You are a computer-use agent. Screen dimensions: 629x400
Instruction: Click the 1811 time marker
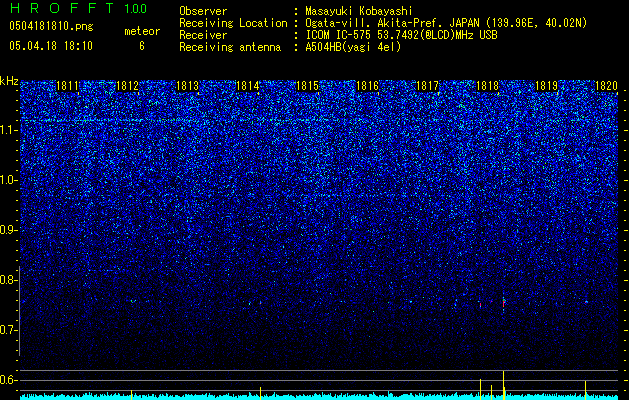click(x=67, y=86)
